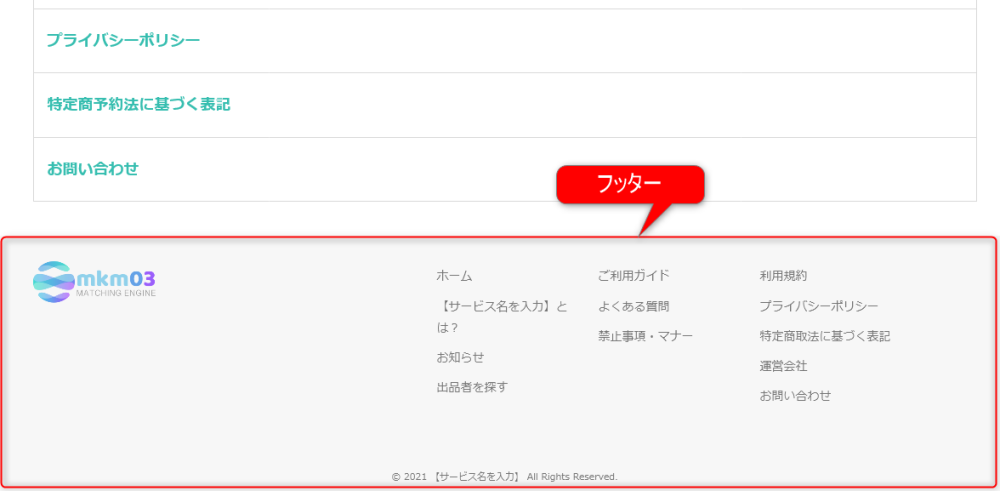Select お問い合わせ in the upper list
The height and width of the screenshot is (491, 1000).
point(504,169)
